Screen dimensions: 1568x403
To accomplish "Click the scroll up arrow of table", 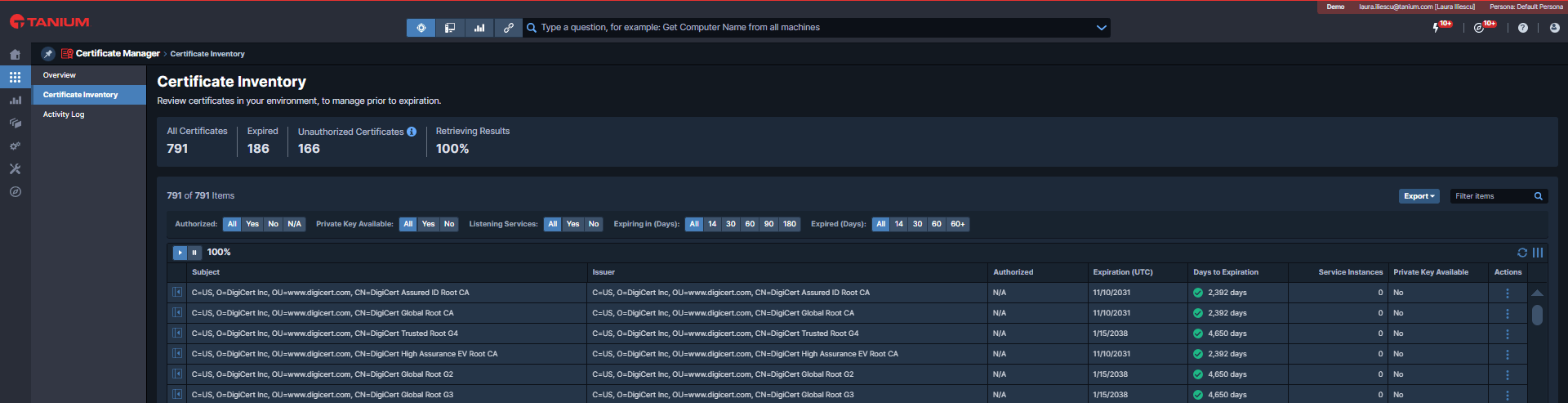I will [1537, 293].
